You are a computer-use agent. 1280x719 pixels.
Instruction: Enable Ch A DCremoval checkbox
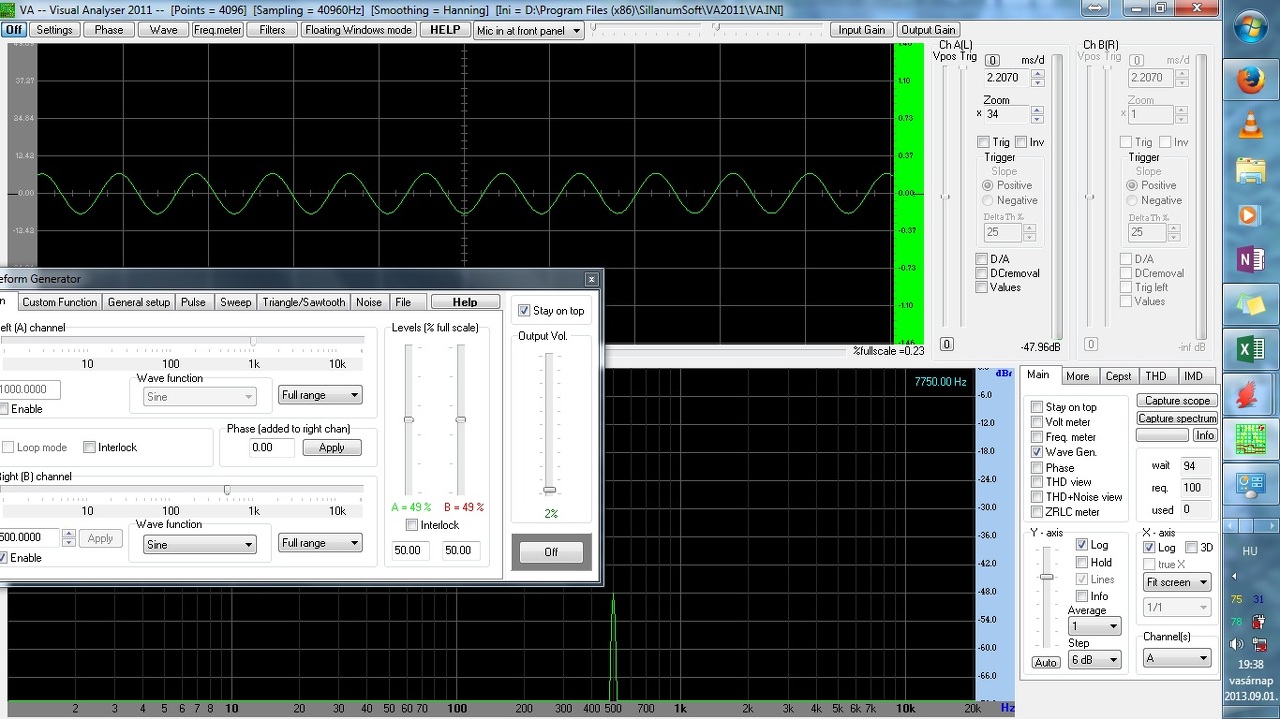coord(982,273)
